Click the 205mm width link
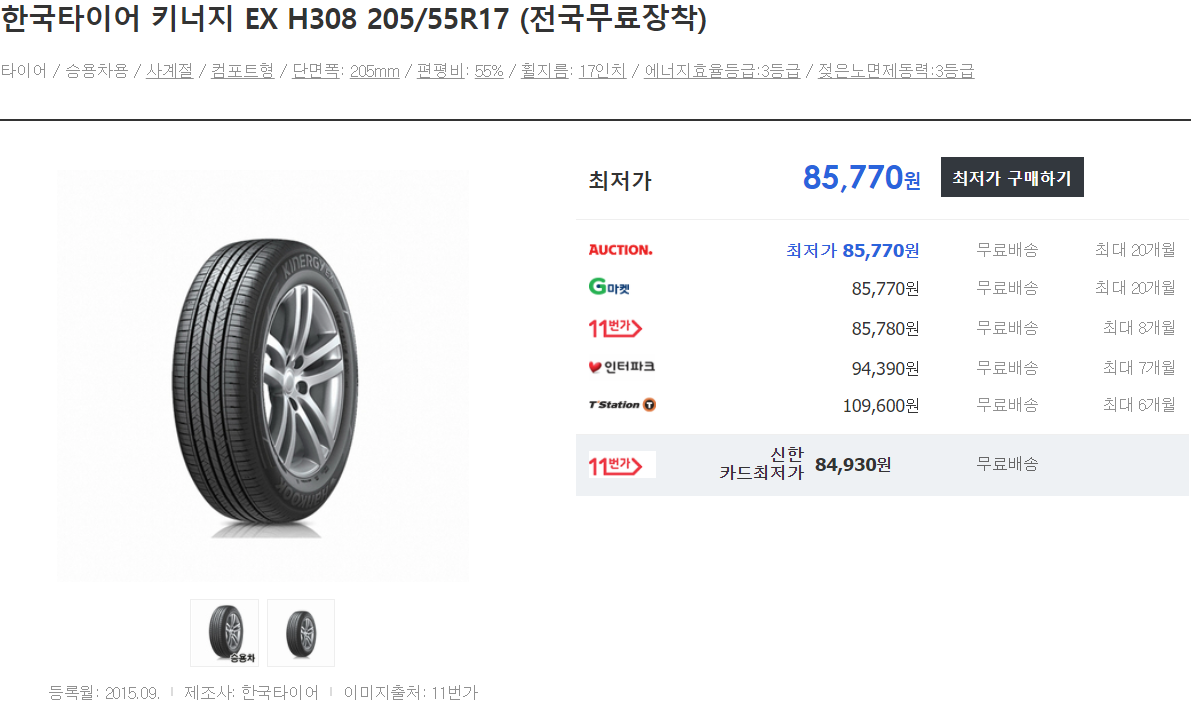The width and height of the screenshot is (1191, 707). (x=374, y=71)
